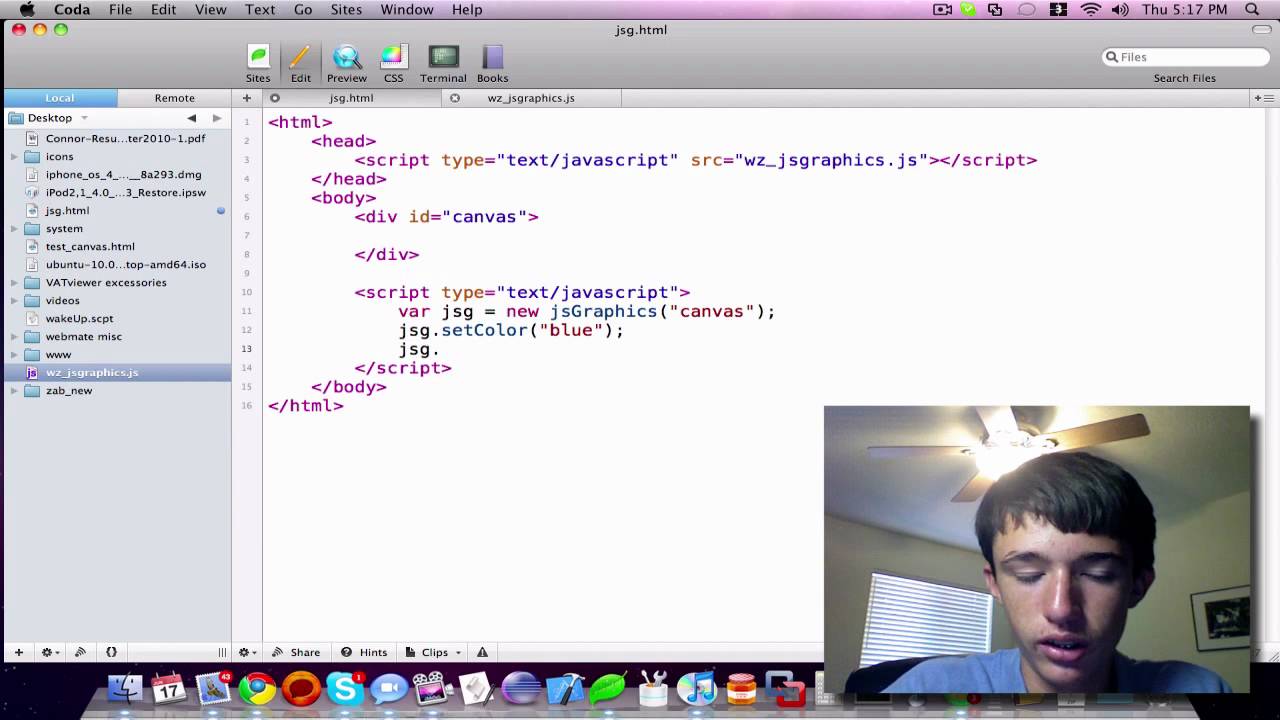Viewport: 1280px width, 720px height.
Task: Open the Clips dropdown
Action: point(434,652)
